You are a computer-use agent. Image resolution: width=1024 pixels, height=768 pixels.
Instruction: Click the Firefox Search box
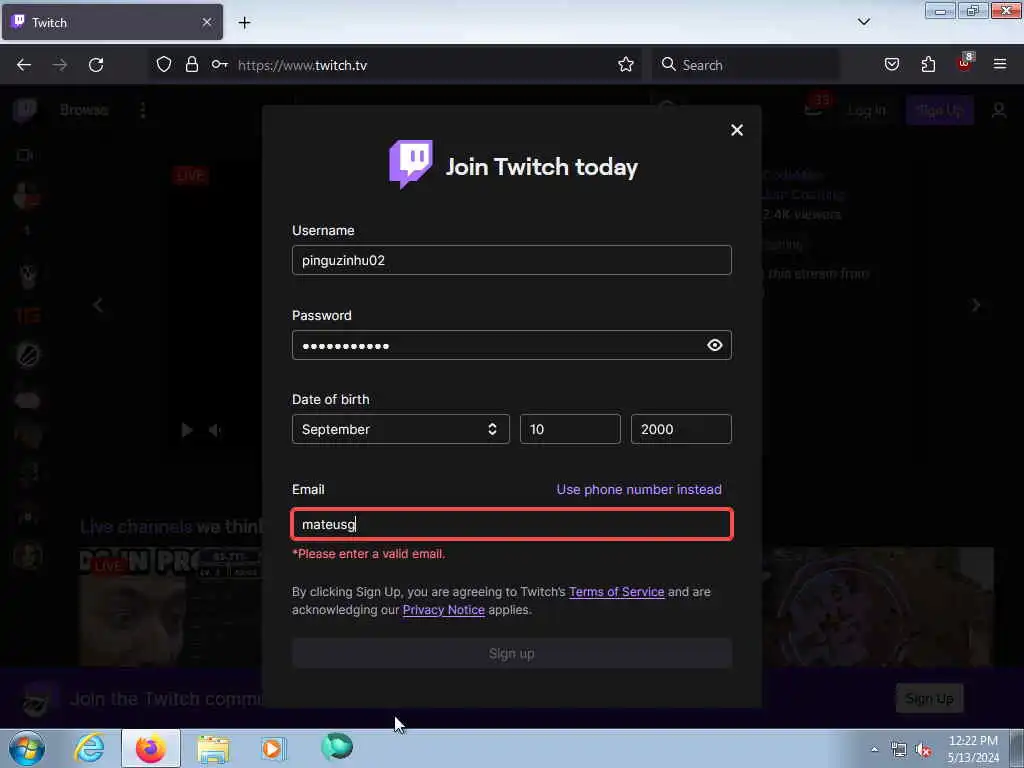(746, 65)
